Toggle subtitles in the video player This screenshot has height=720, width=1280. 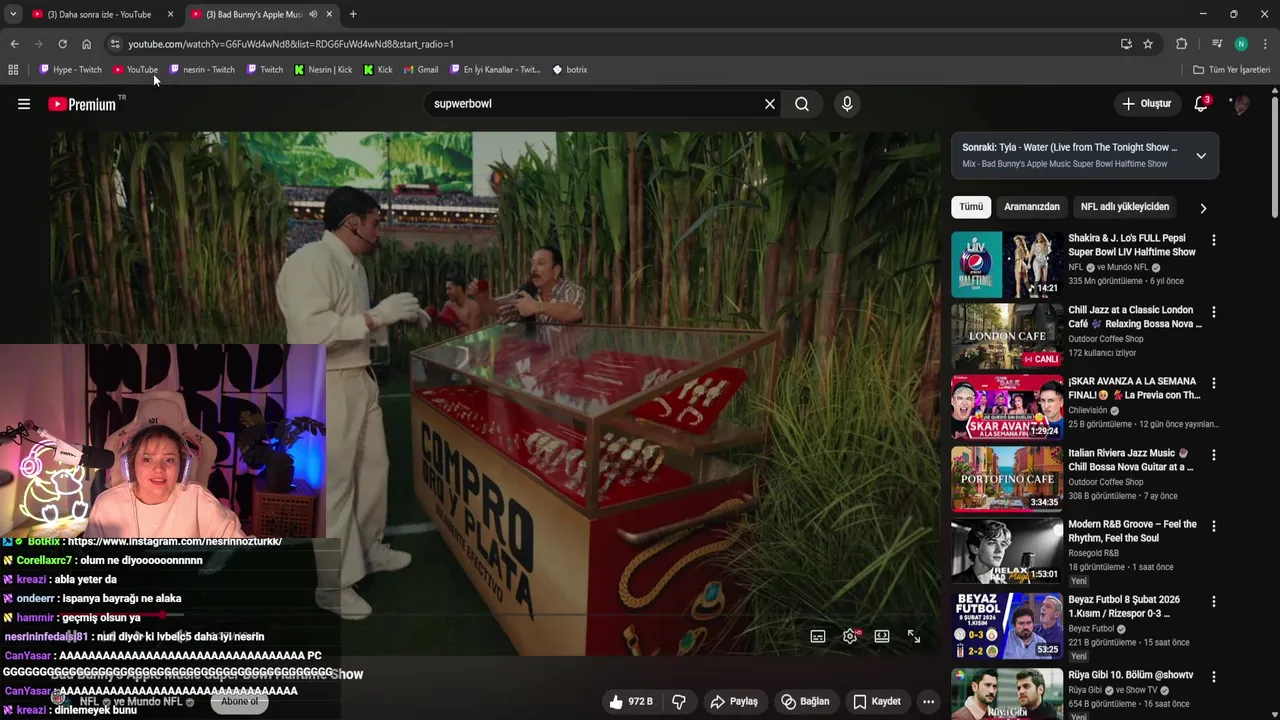pos(818,636)
